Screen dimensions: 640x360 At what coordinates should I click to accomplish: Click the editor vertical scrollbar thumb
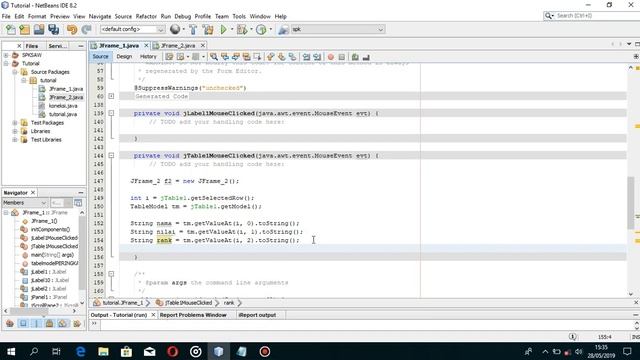[631, 202]
